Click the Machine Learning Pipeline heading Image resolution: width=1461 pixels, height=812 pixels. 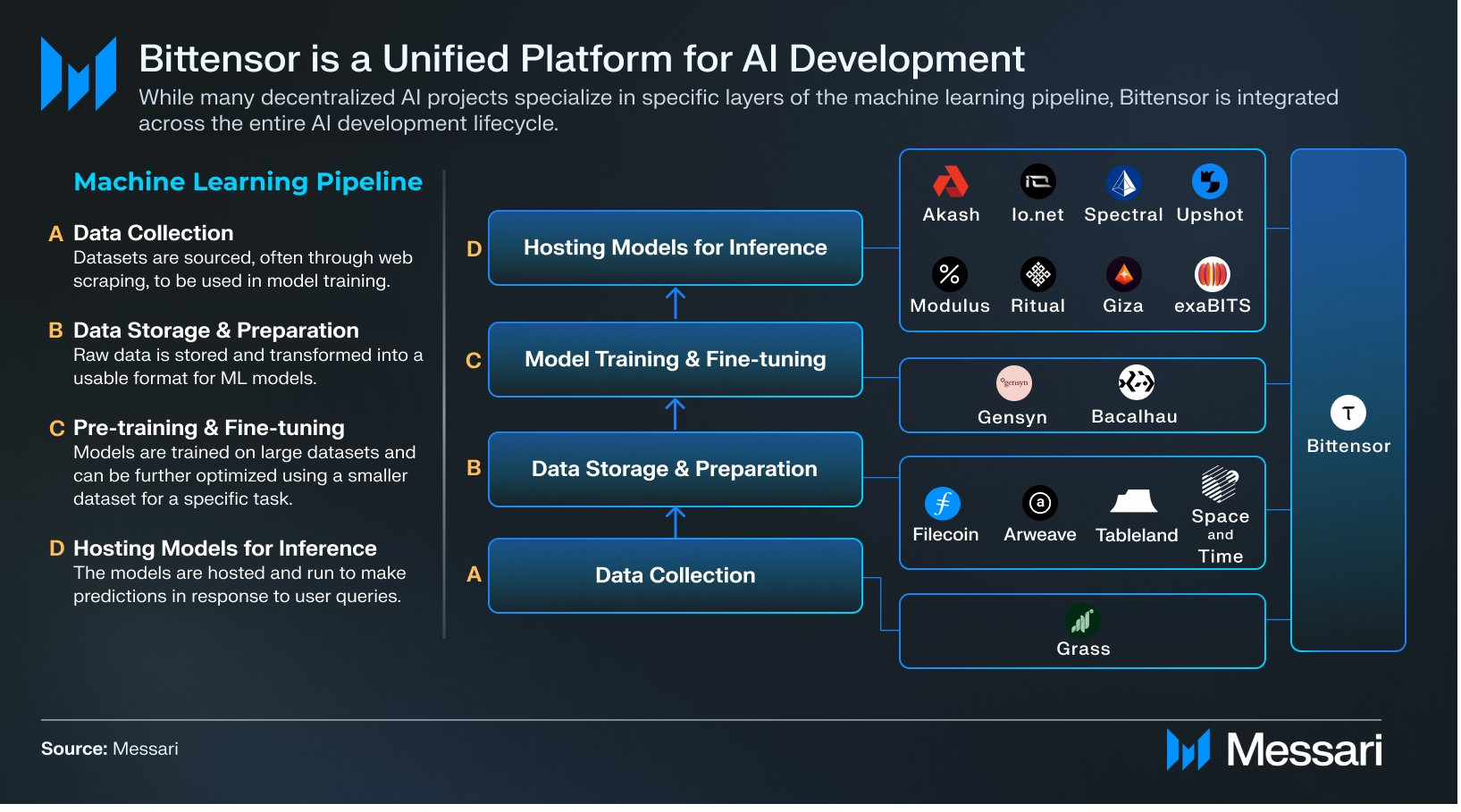click(x=248, y=182)
